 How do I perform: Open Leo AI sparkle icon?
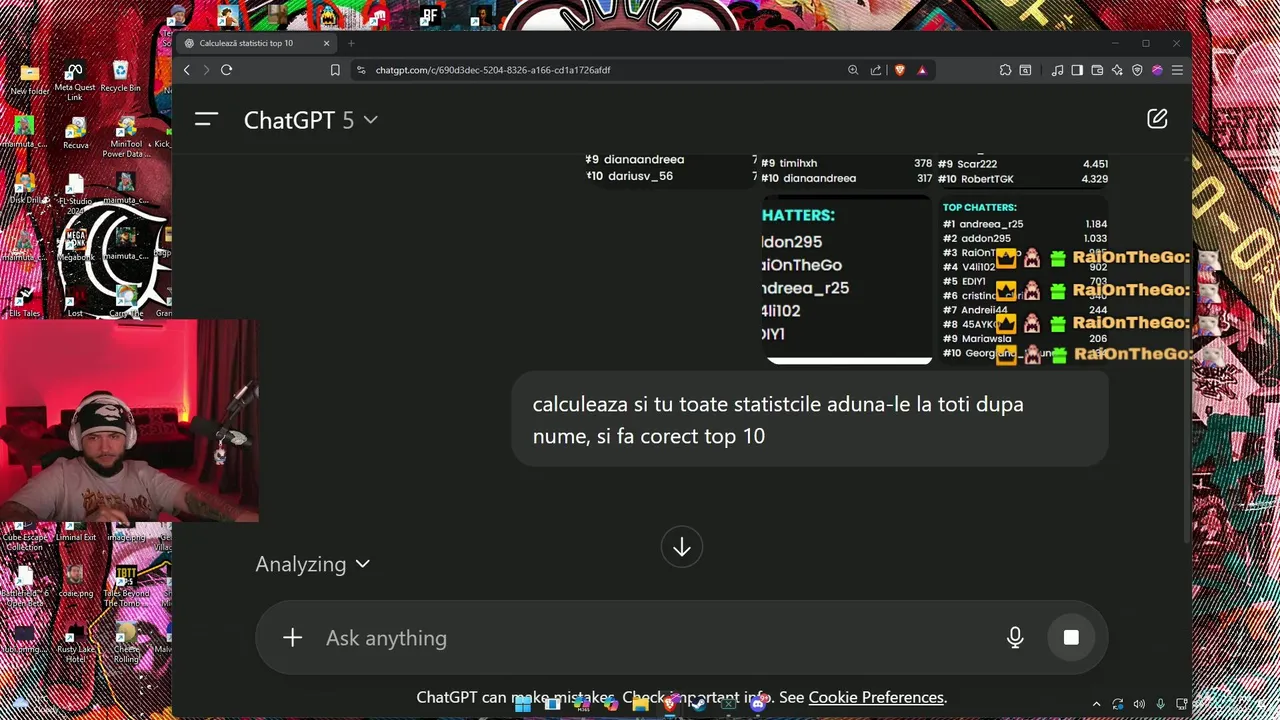click(1117, 70)
